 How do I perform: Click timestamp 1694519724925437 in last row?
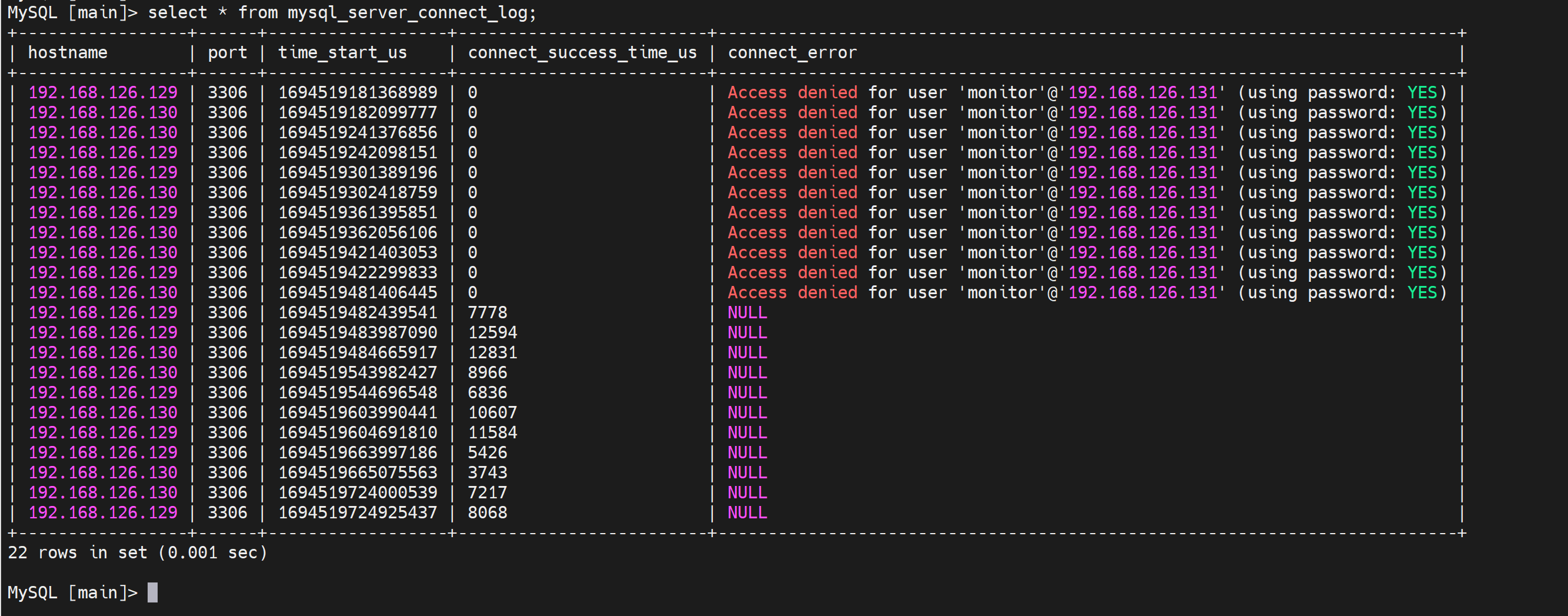pos(358,513)
